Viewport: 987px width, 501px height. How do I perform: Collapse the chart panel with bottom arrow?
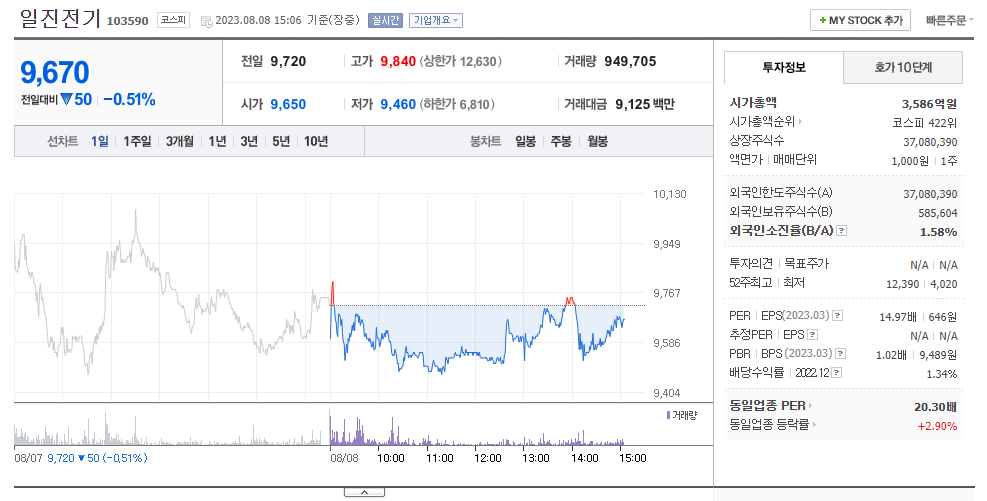pyautogui.click(x=364, y=492)
